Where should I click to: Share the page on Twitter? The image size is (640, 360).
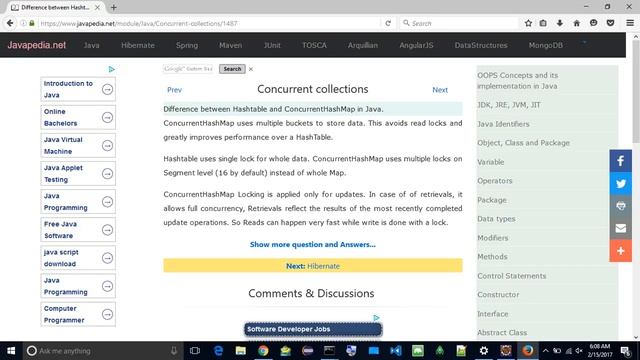[620, 183]
